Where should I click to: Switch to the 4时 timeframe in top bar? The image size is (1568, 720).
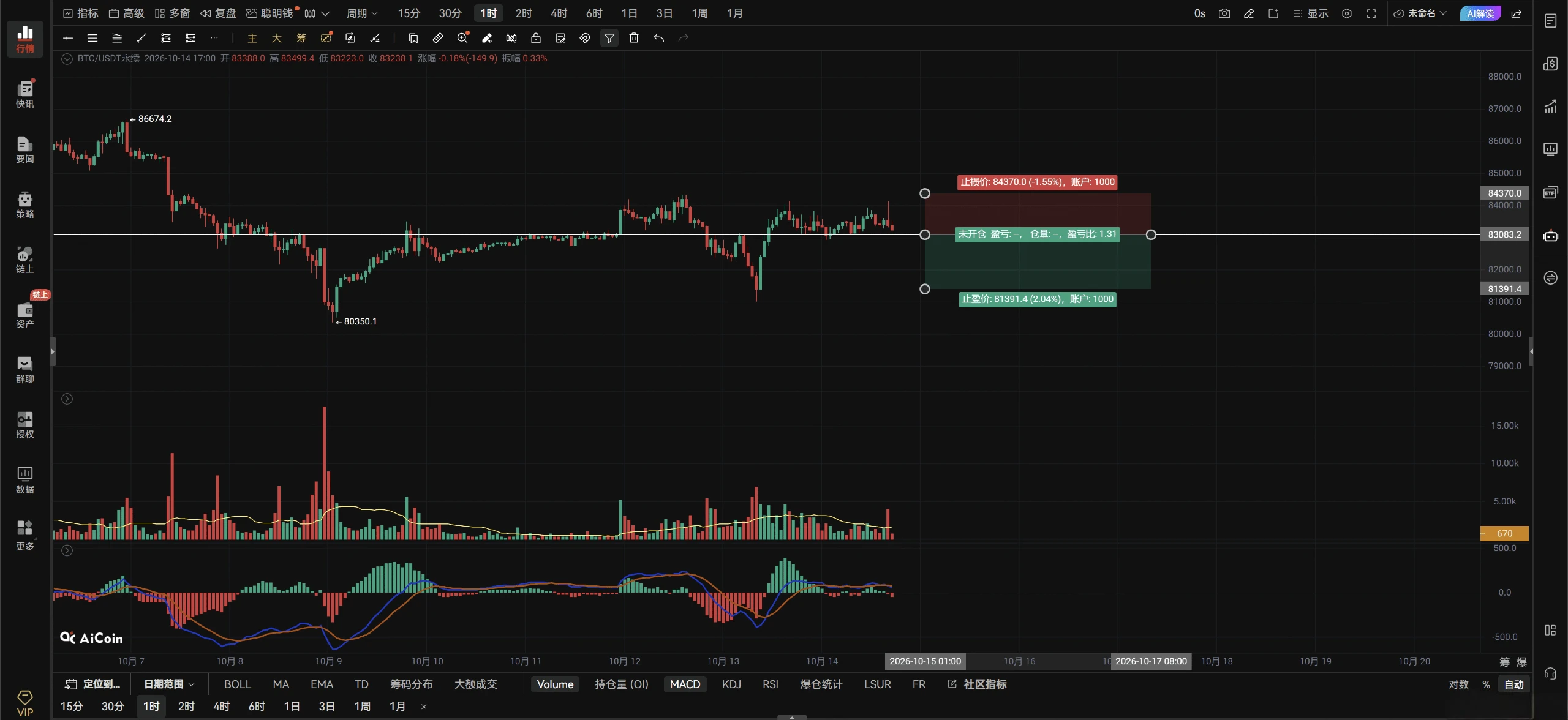pos(559,13)
